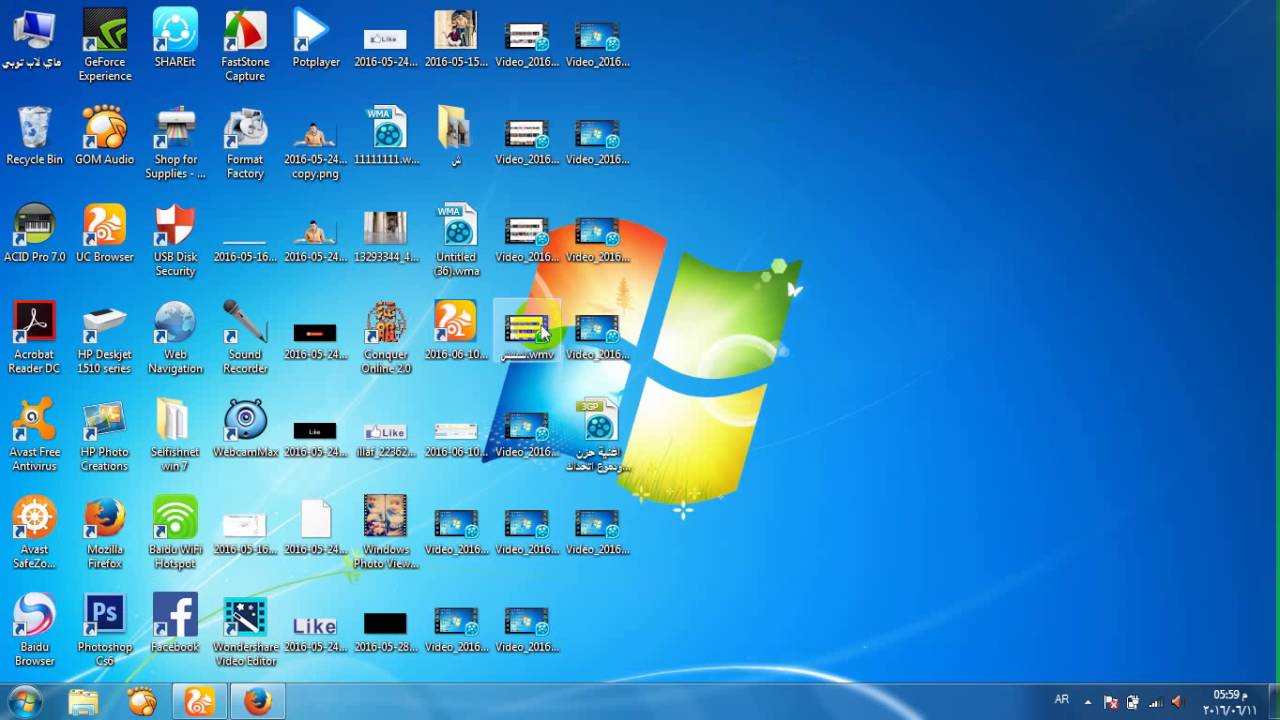Image resolution: width=1280 pixels, height=720 pixels.
Task: Open Action Center flag icon
Action: tap(1110, 702)
